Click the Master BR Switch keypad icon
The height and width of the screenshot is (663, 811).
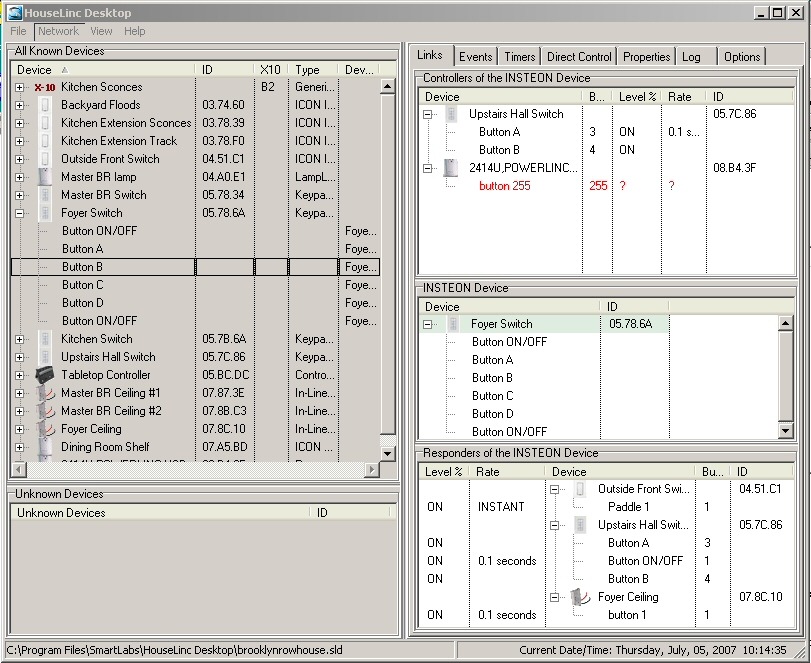(x=46, y=195)
